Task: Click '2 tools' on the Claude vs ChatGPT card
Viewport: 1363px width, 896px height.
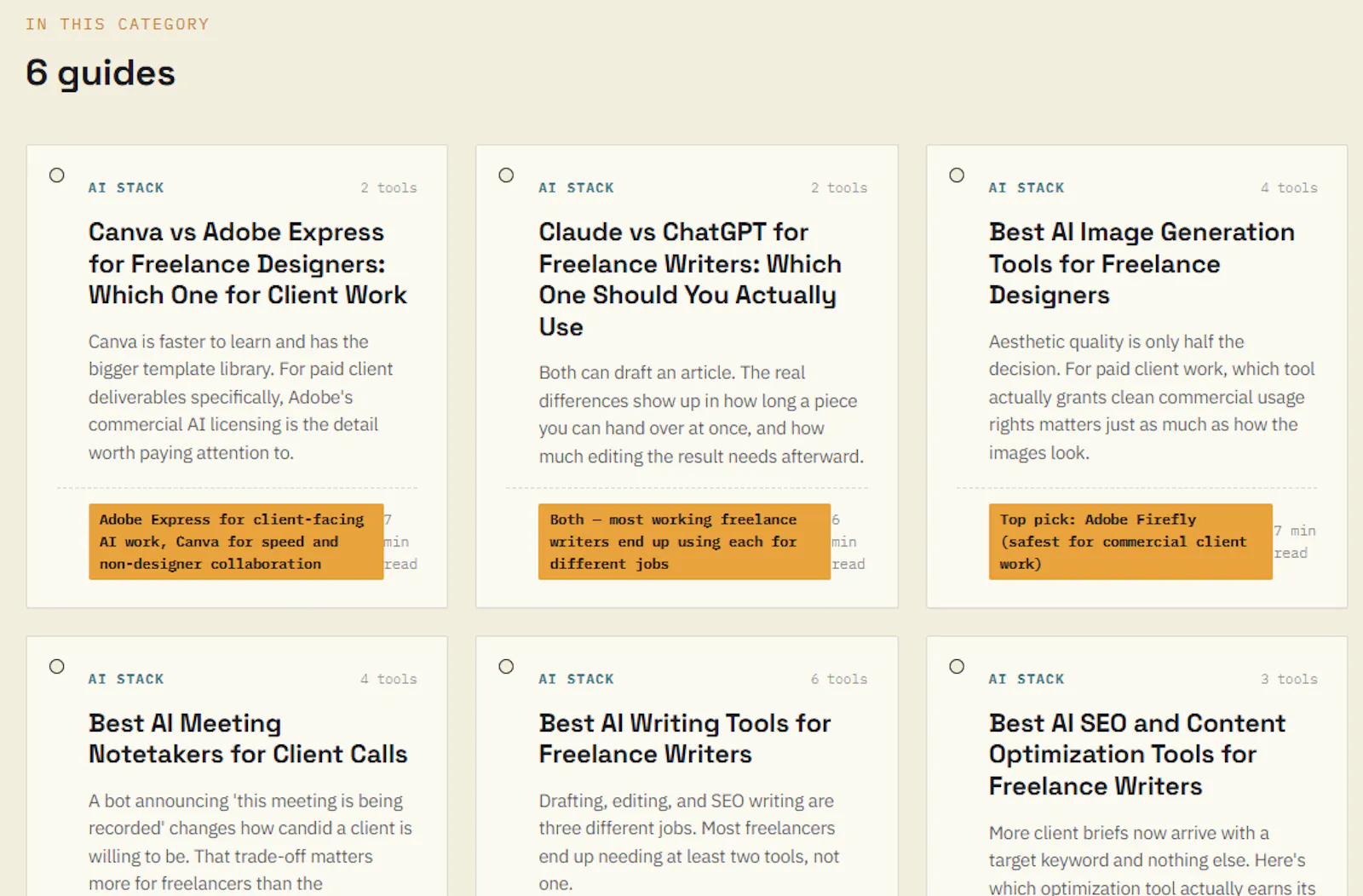Action: [x=839, y=188]
